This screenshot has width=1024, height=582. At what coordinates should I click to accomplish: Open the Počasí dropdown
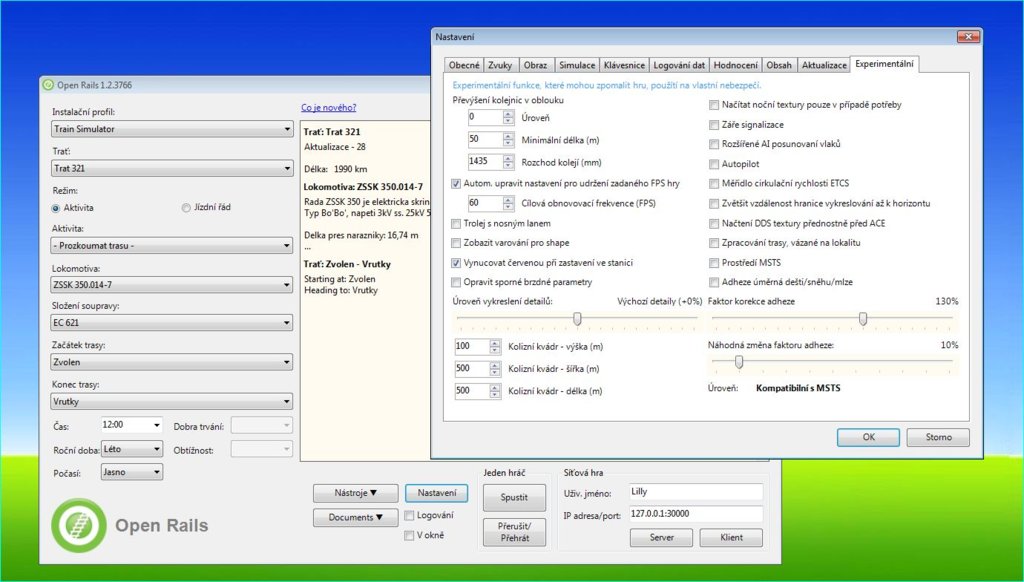131,472
